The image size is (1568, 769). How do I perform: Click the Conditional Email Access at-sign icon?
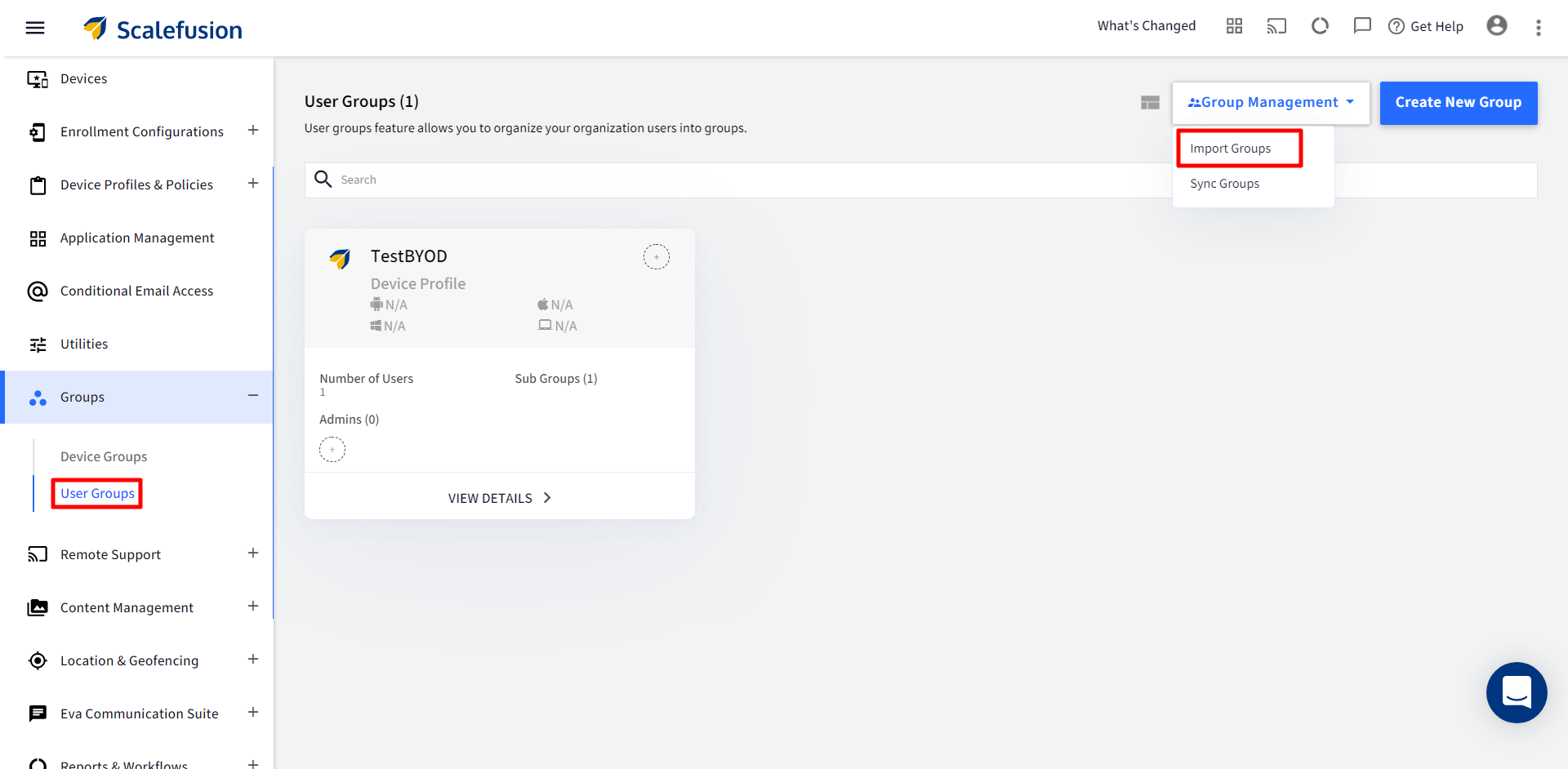click(x=38, y=291)
